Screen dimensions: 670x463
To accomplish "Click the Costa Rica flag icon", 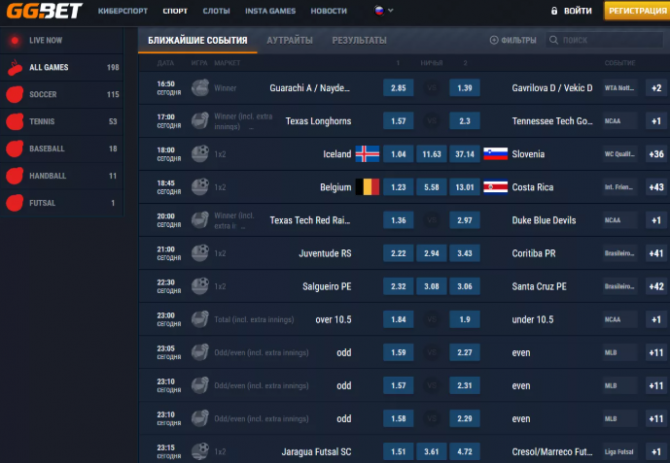I will point(495,187).
